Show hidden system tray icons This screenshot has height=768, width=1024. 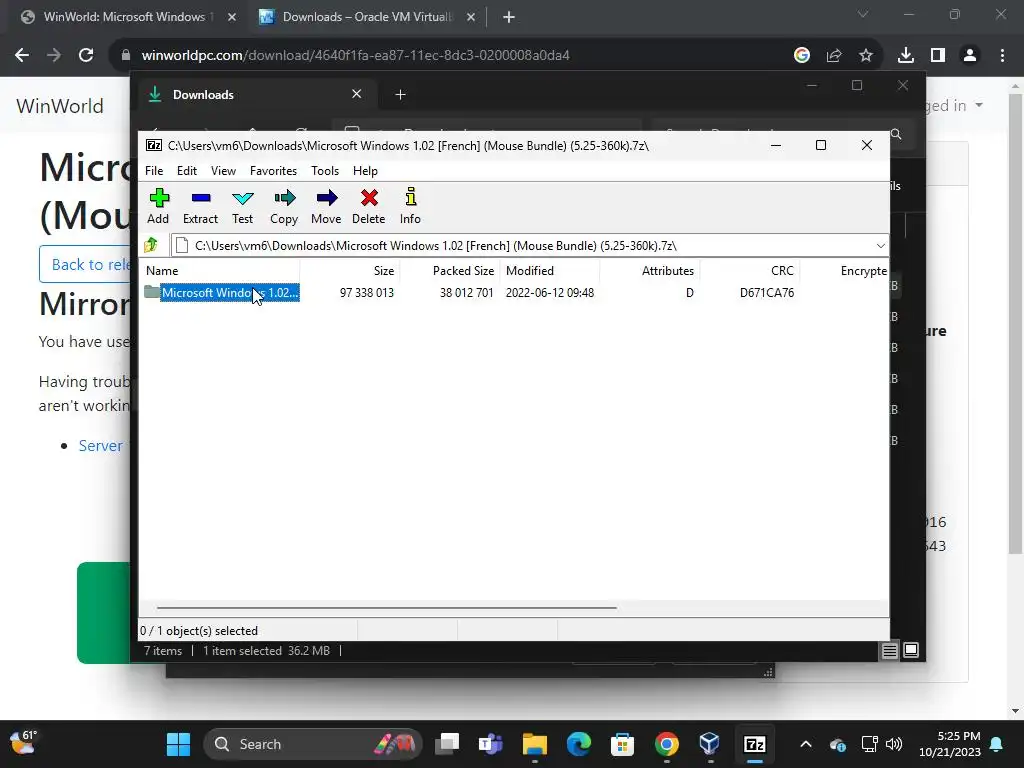point(806,744)
